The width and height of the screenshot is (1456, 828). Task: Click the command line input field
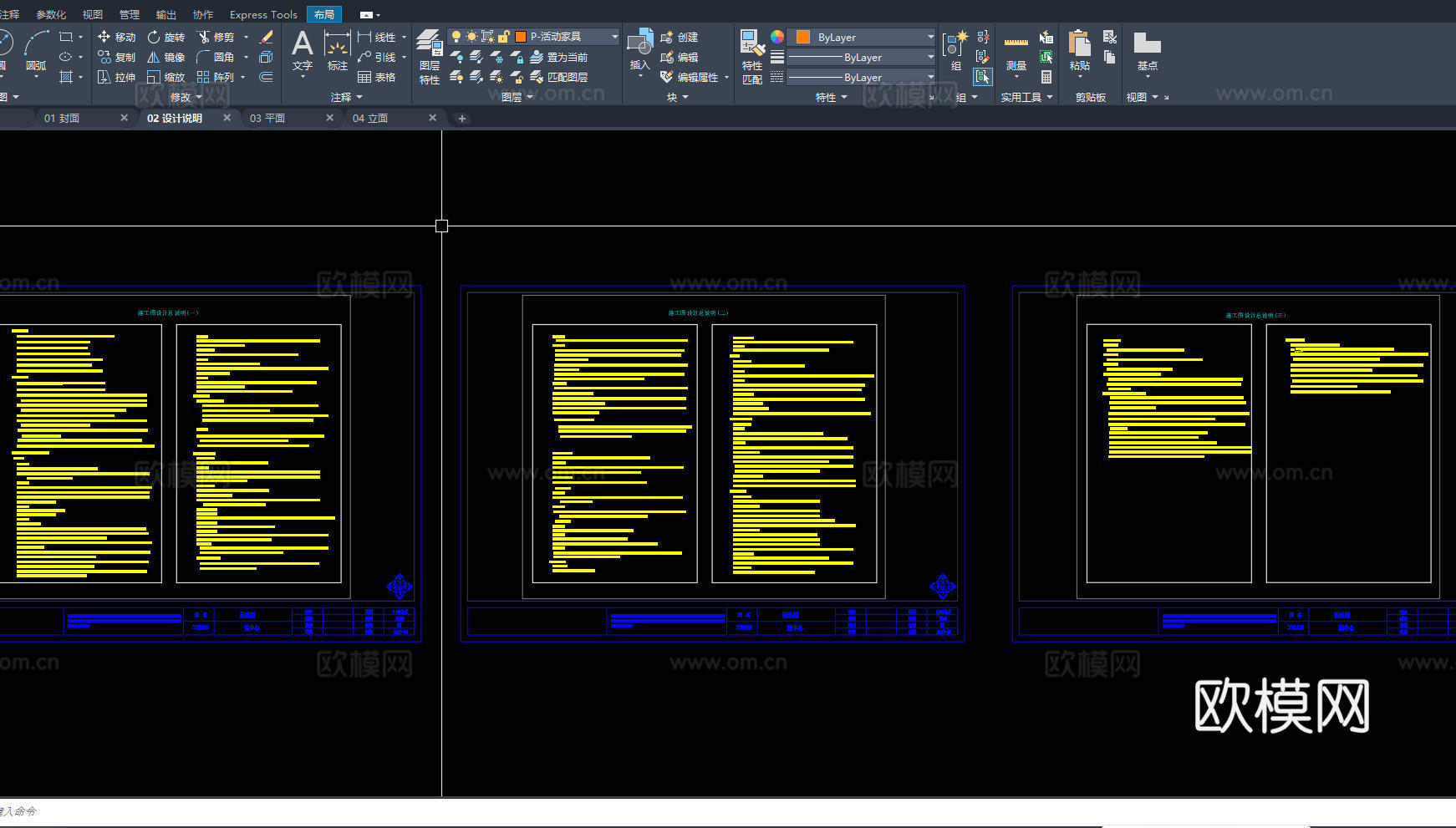728,811
